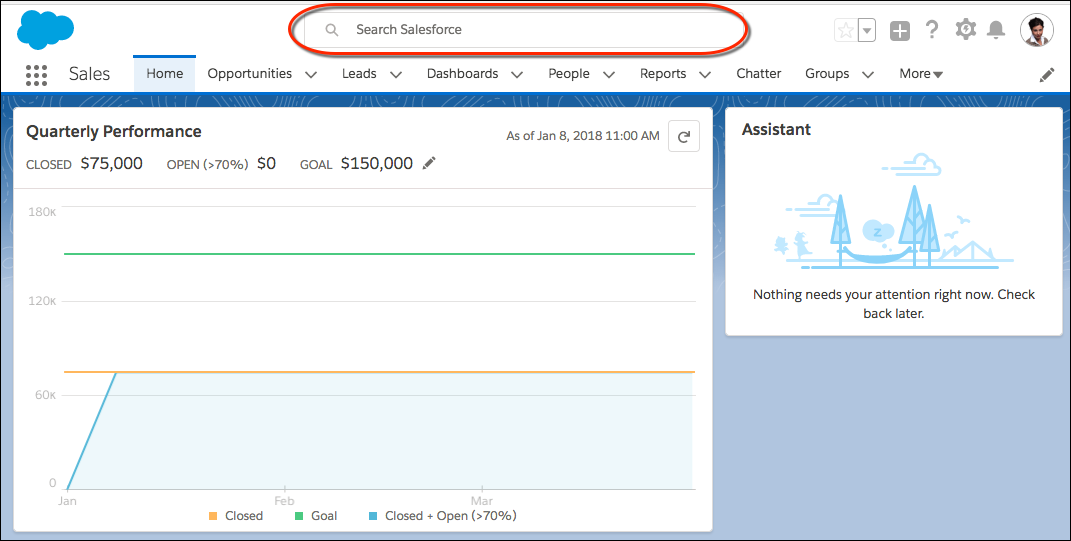Click the green Goal legend swatch
1071x541 pixels.
pos(298,516)
